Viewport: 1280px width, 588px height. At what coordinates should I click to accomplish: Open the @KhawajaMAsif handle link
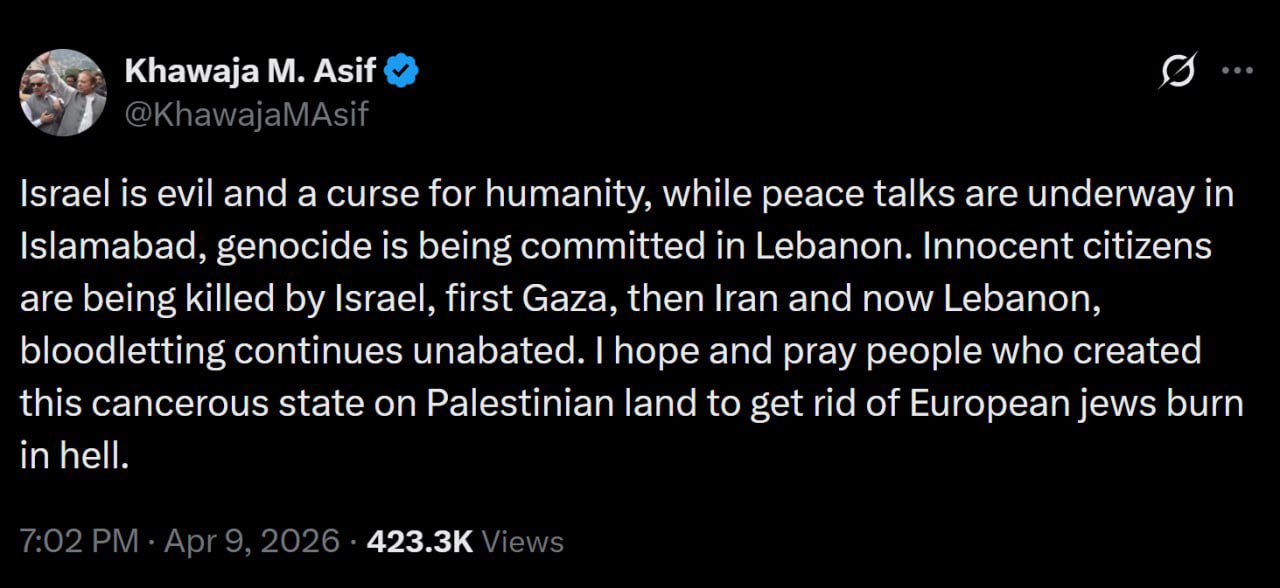coord(246,115)
